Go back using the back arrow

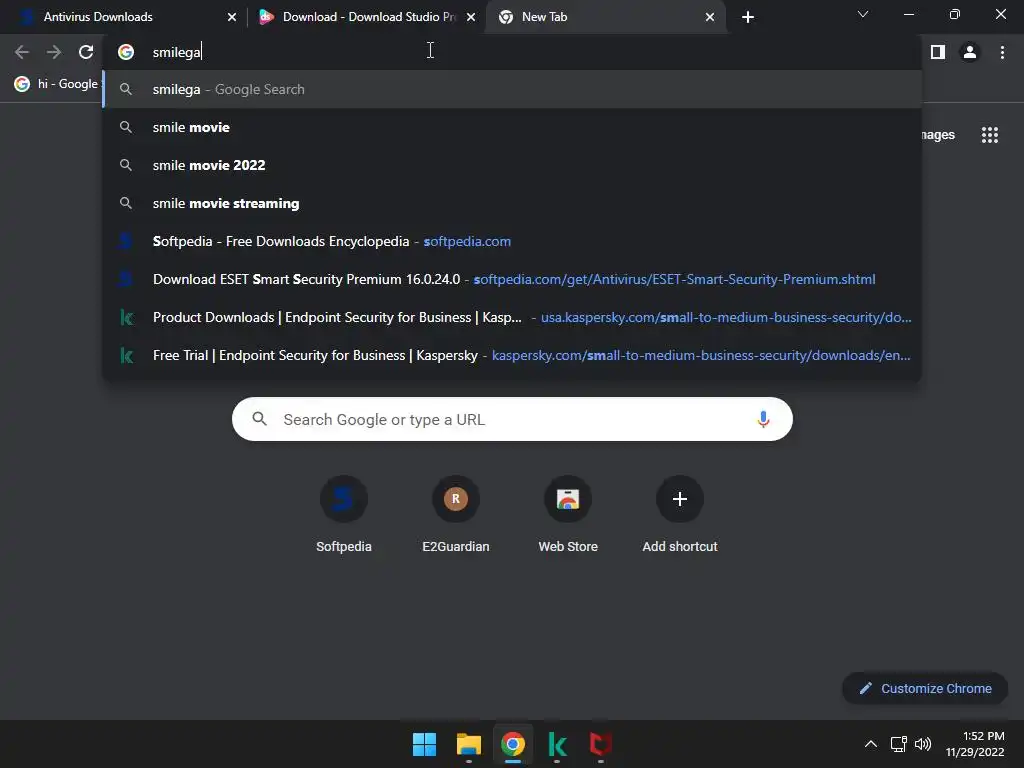coord(22,52)
